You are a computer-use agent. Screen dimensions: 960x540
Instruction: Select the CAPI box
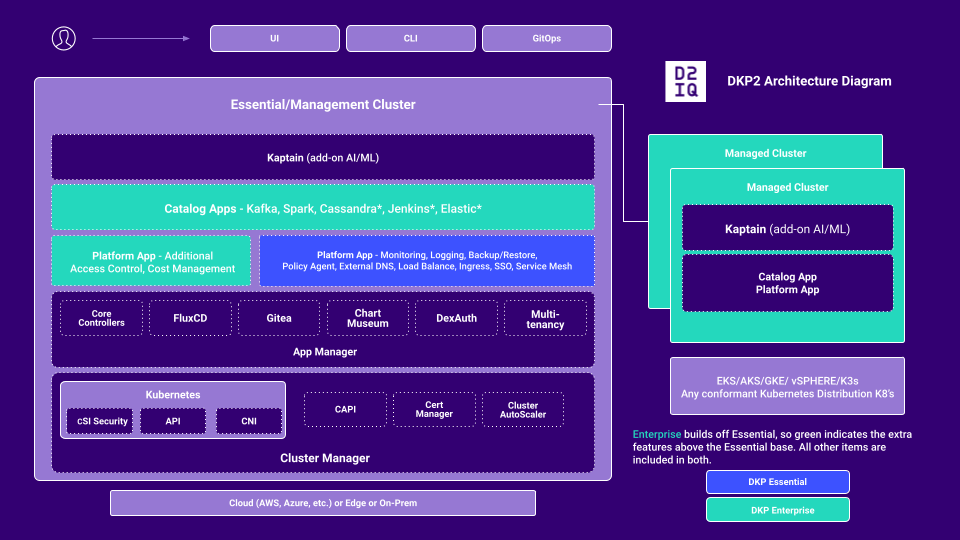(x=345, y=410)
